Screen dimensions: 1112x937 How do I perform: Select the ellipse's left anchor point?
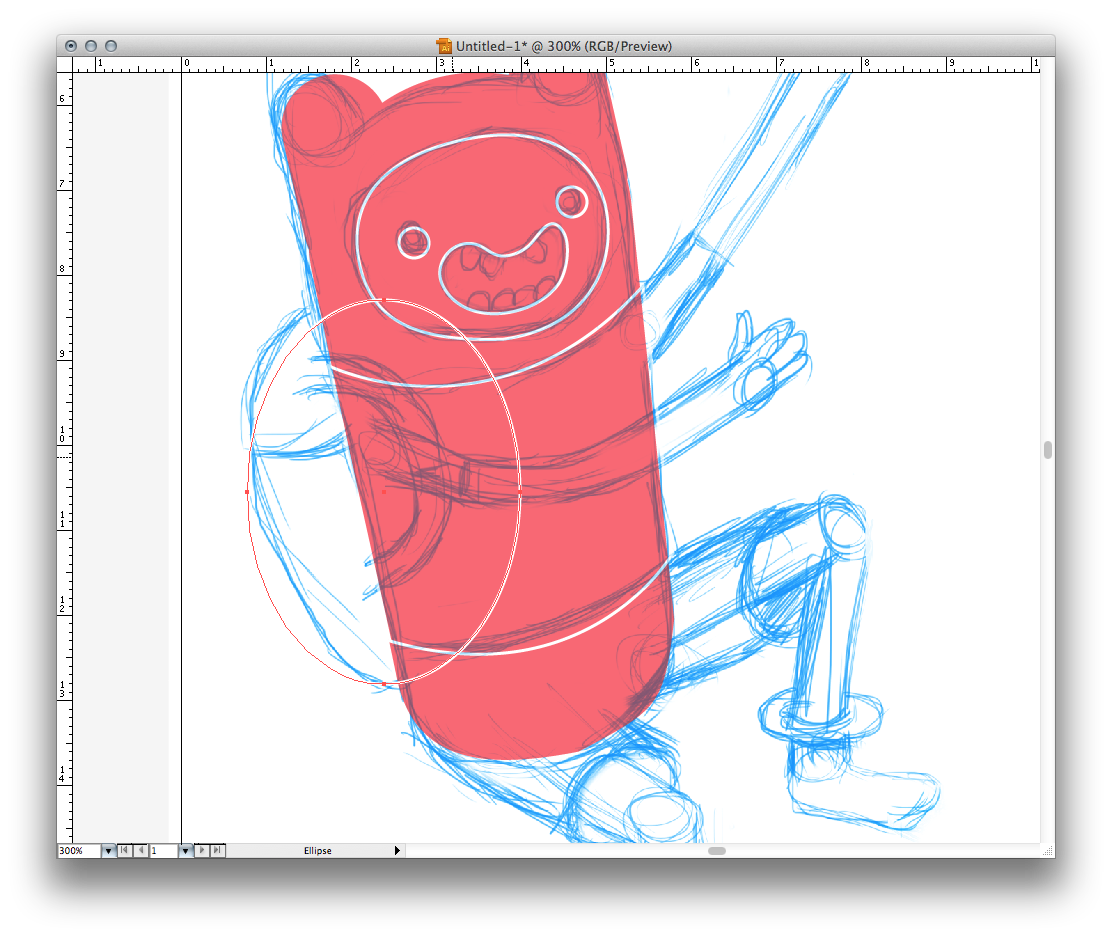coord(247,492)
